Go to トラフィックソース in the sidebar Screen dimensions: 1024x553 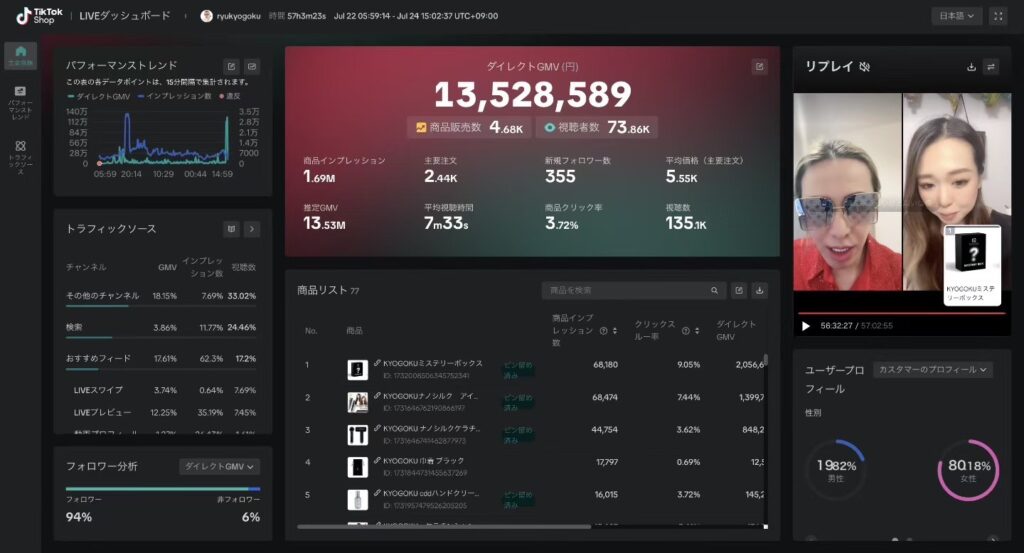click(x=20, y=157)
